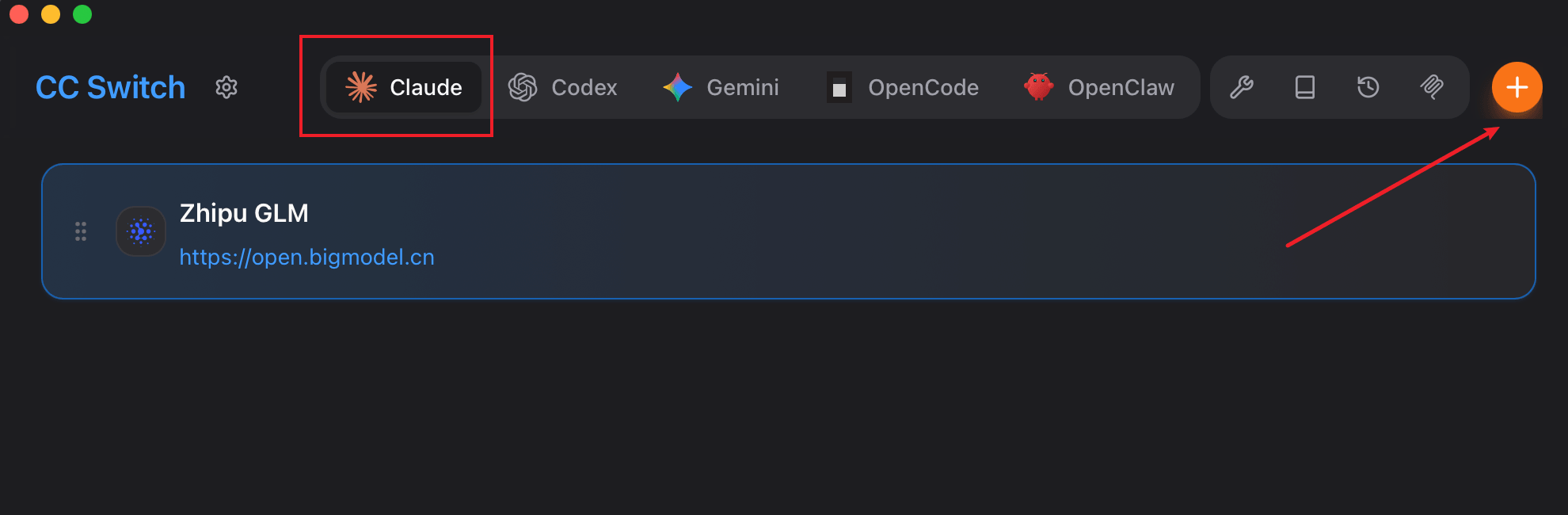Switch to the Codex tab
Viewport: 1568px width, 515px height.
[x=563, y=87]
